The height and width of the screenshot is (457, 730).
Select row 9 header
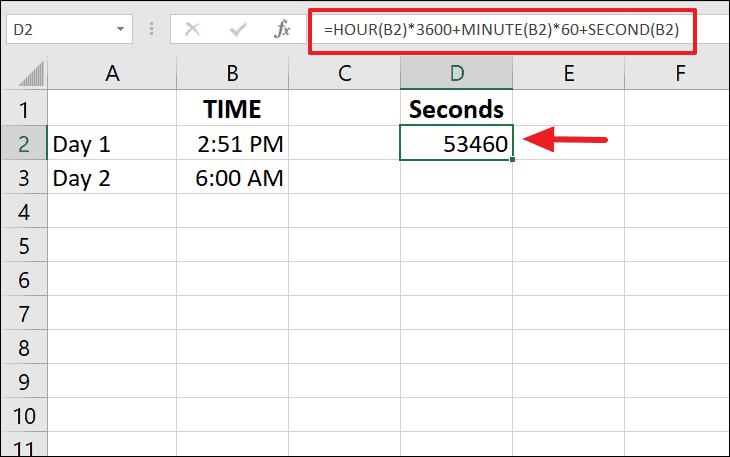click(x=24, y=382)
